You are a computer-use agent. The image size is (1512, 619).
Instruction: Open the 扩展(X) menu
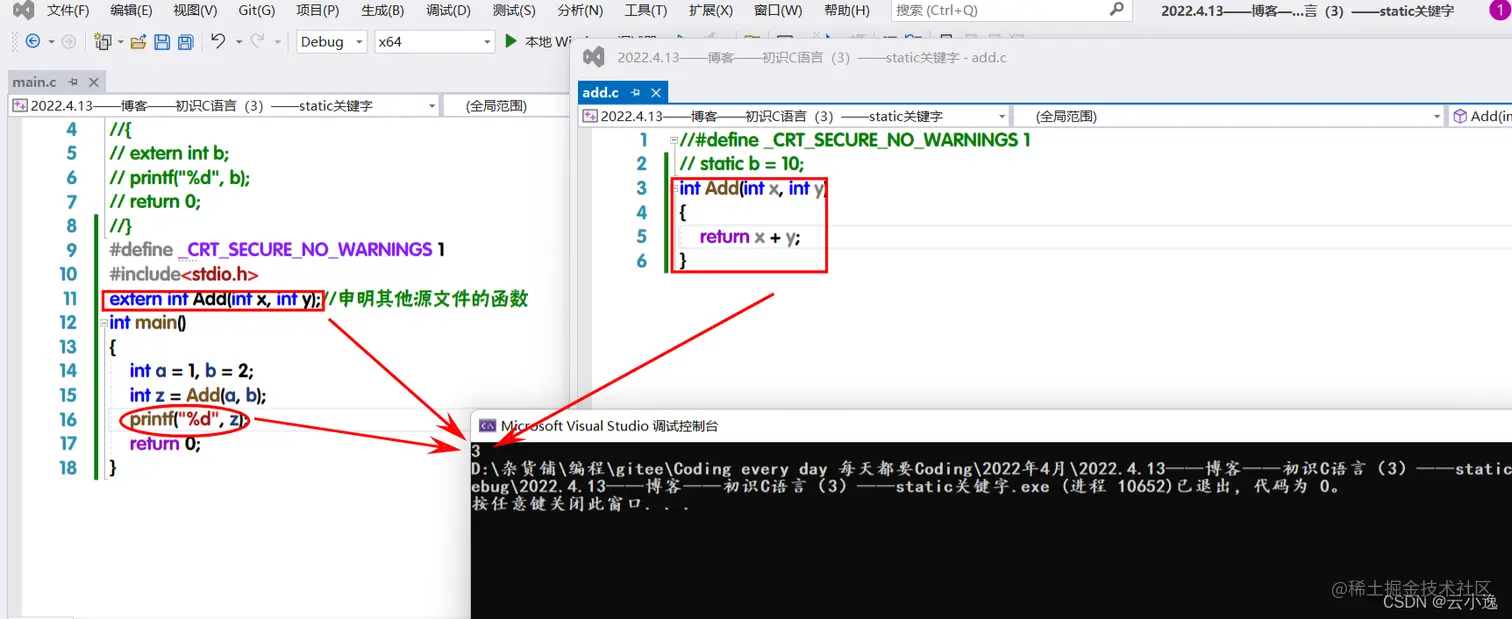pyautogui.click(x=710, y=10)
